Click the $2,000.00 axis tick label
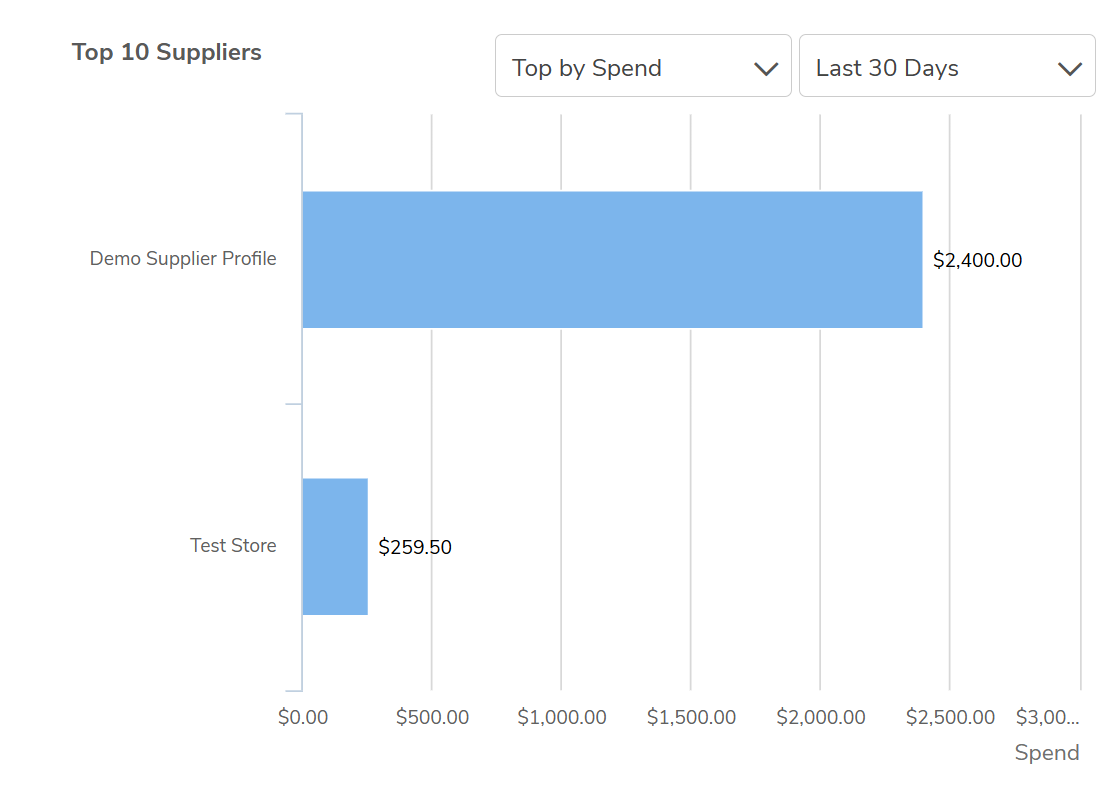The height and width of the screenshot is (790, 1116). pos(821,718)
